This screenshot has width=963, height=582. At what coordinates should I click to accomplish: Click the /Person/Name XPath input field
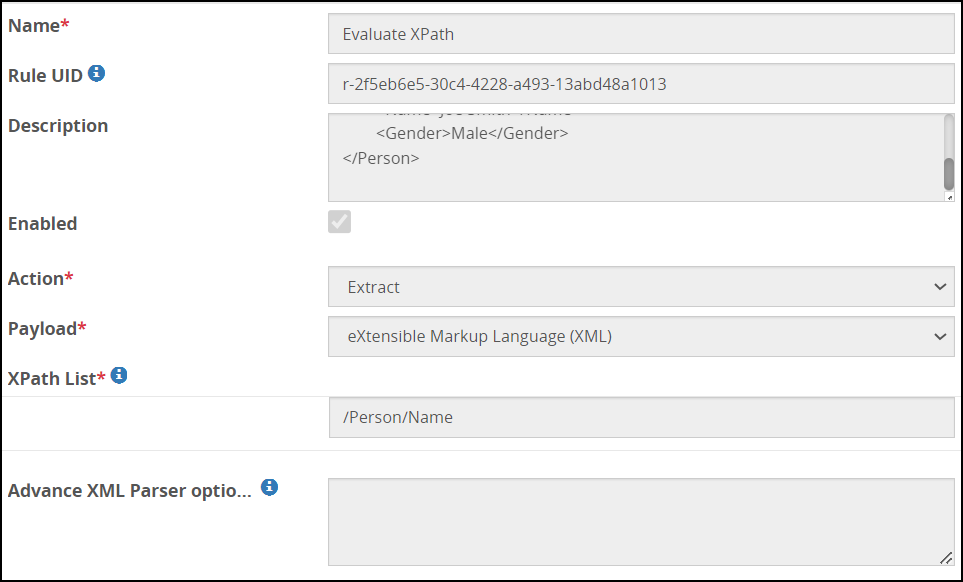click(641, 418)
